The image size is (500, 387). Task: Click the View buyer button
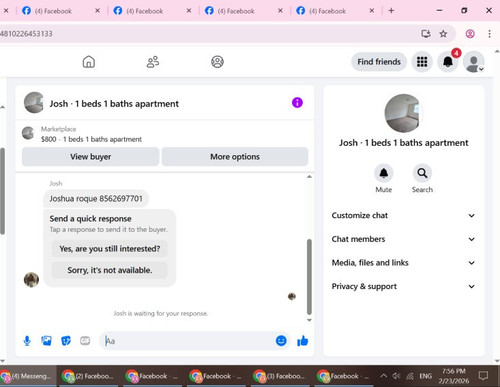tap(90, 157)
